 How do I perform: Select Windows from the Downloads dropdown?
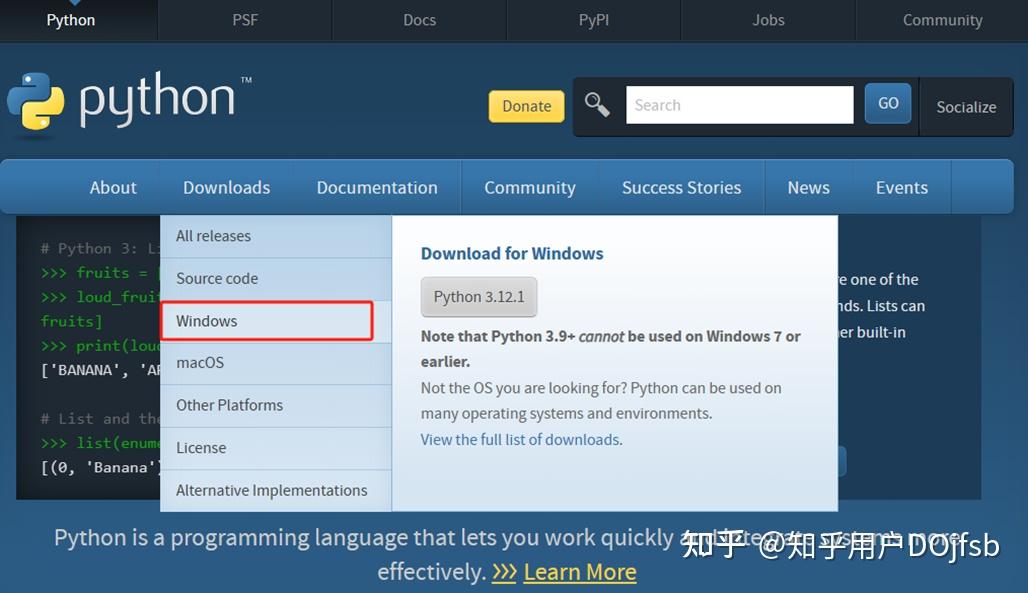tap(206, 321)
